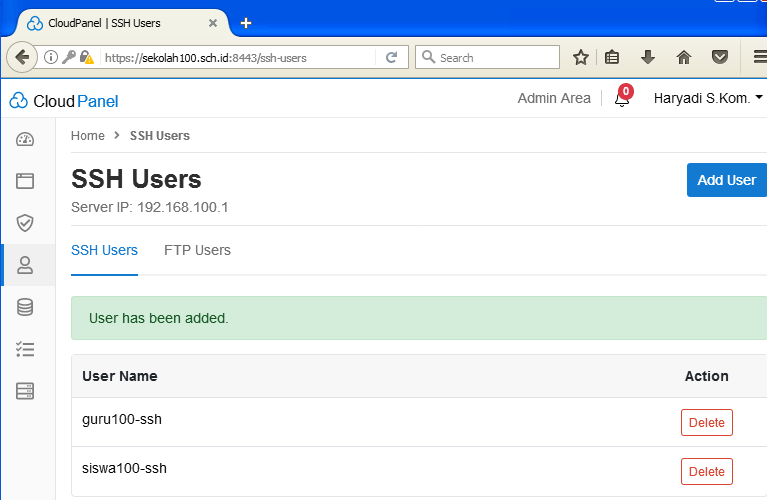Delete the guru100-ssh user
This screenshot has height=500, width=767.
tap(706, 423)
